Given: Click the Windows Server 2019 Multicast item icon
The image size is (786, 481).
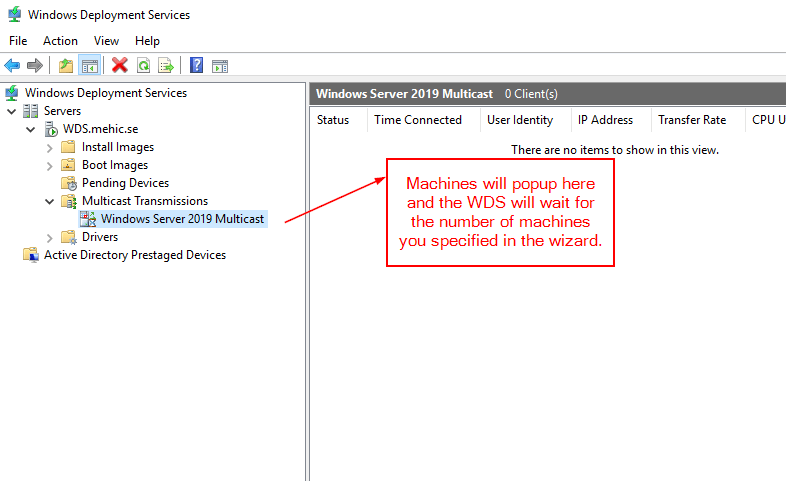Looking at the screenshot, I should click(x=88, y=219).
